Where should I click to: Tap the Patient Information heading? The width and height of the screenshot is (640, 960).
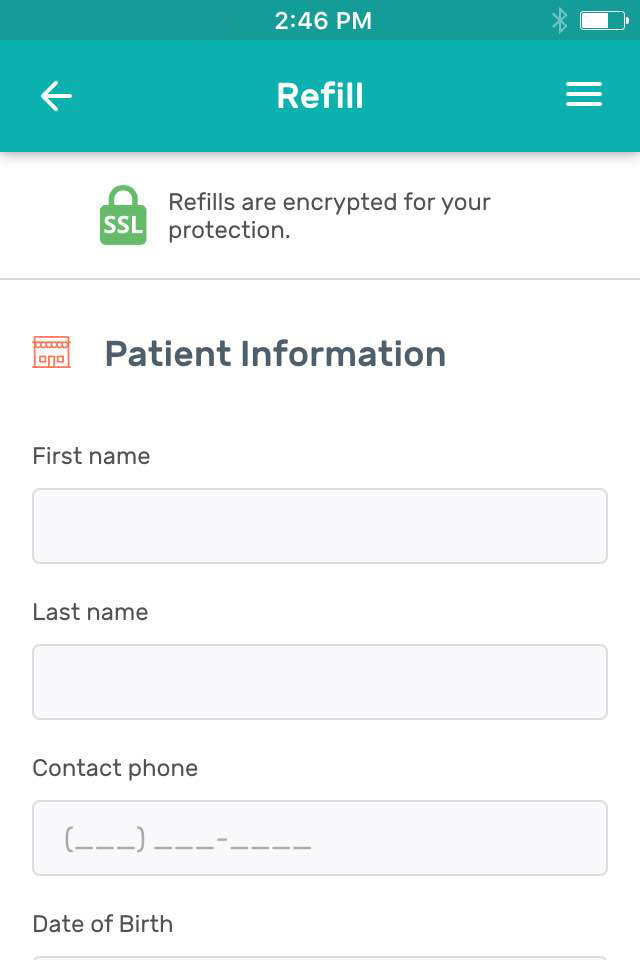(275, 354)
